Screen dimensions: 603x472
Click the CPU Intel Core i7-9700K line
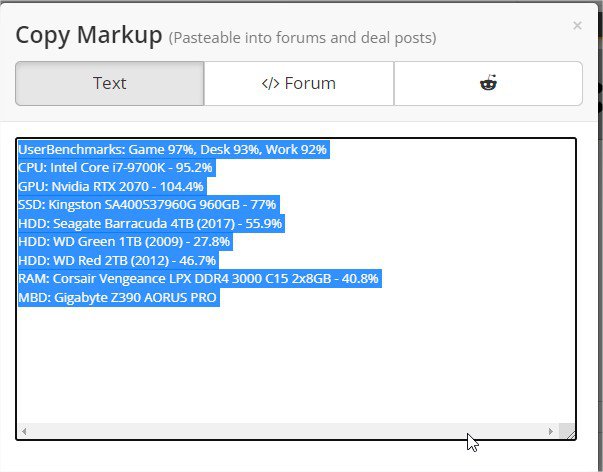tap(115, 168)
